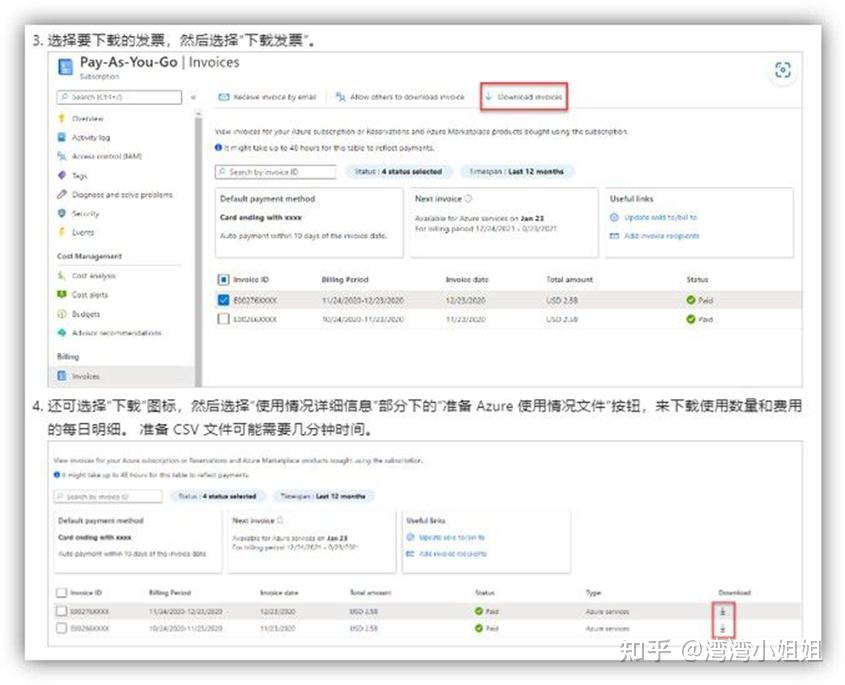The height and width of the screenshot is (685, 845).
Task: Check the checkbox for invoice E002X6XXXX
Action: (224, 320)
